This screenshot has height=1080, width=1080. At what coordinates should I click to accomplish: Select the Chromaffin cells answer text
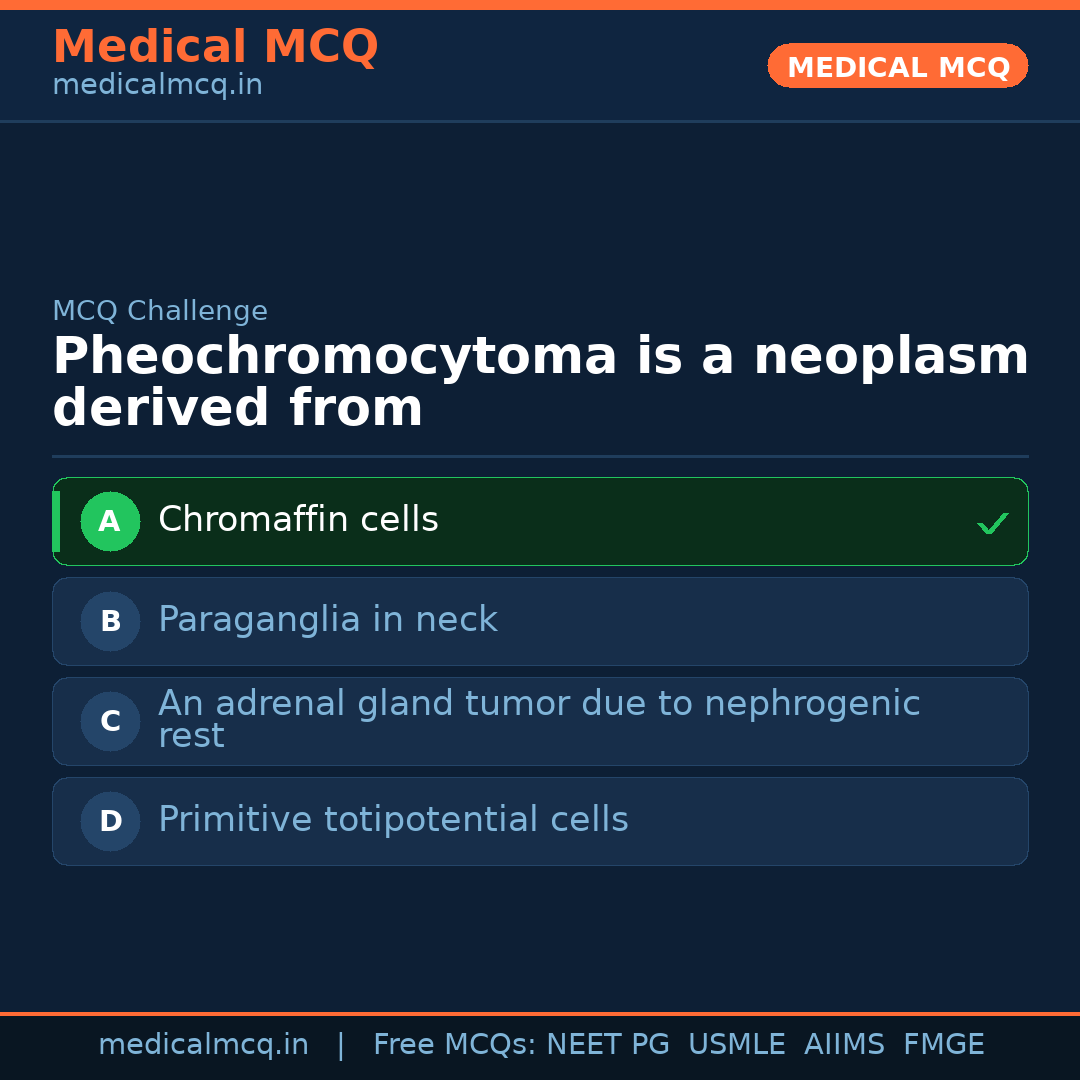(x=298, y=520)
